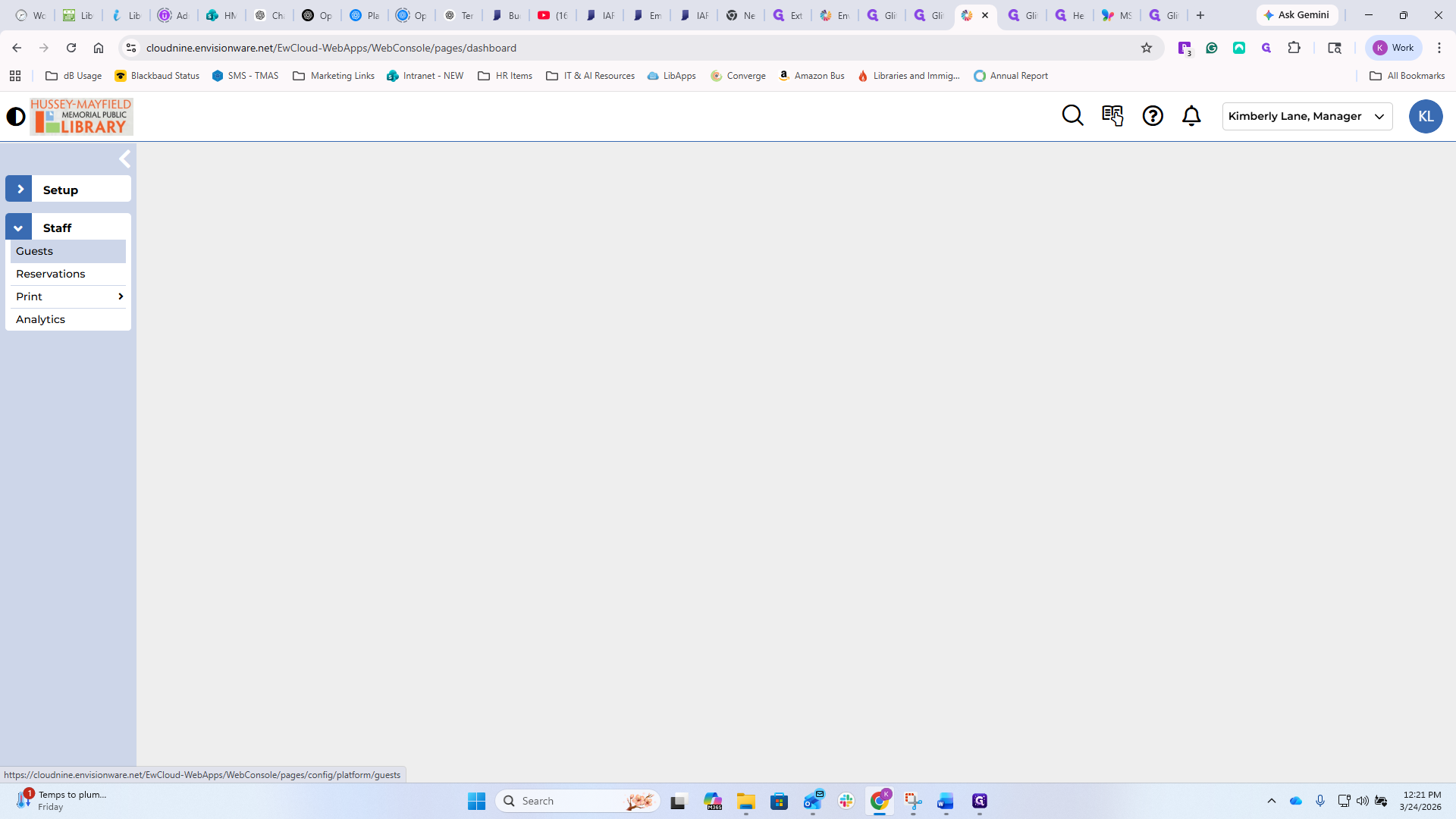Click the browser address bar
1456x819 pixels.
point(607,48)
